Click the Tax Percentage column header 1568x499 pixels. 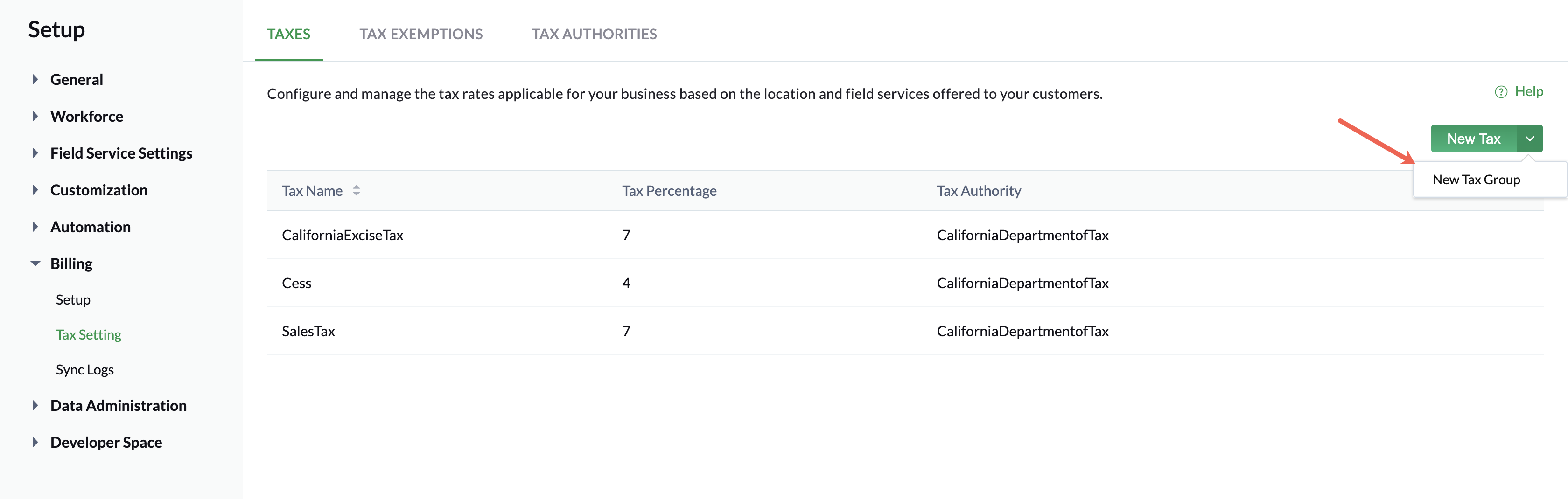pos(669,190)
